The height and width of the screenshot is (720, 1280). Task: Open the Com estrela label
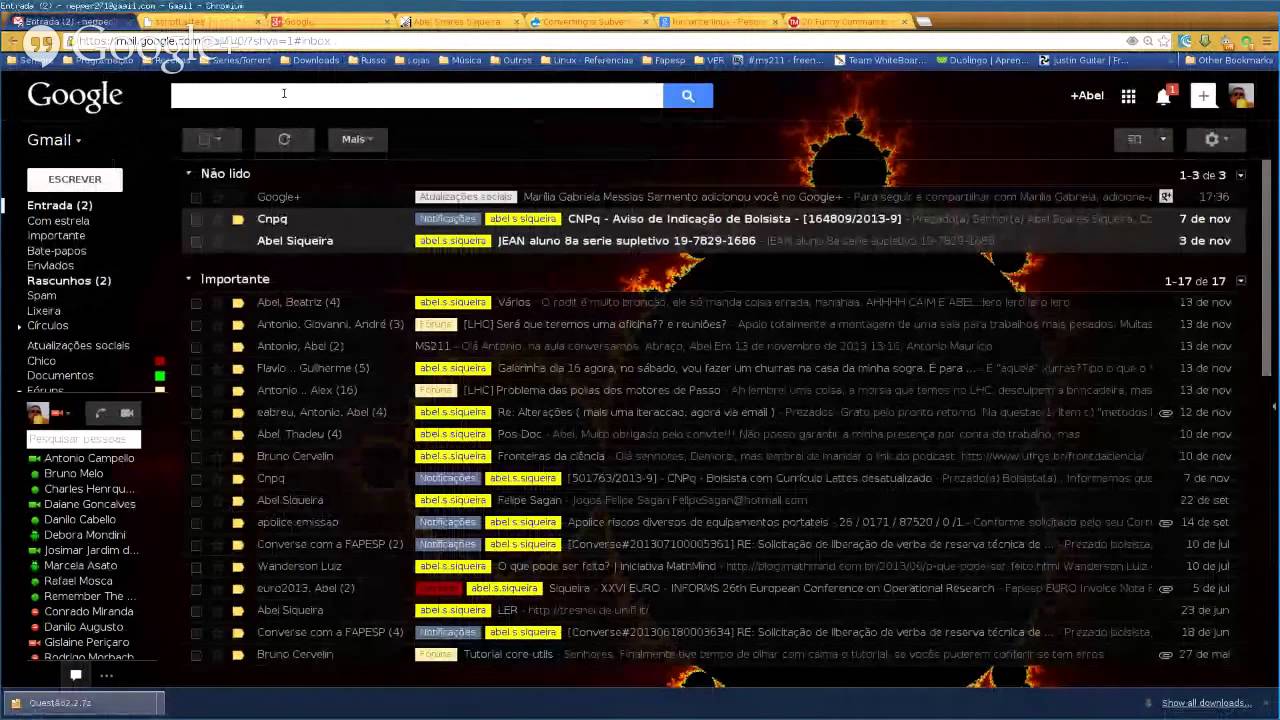click(x=58, y=221)
